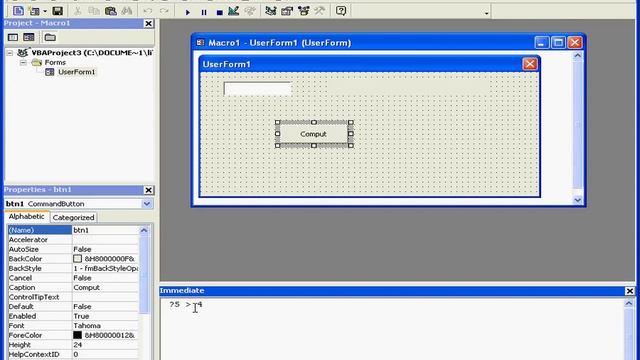Switch to the Alphabetic tab
640x360 pixels.
tap(27, 217)
